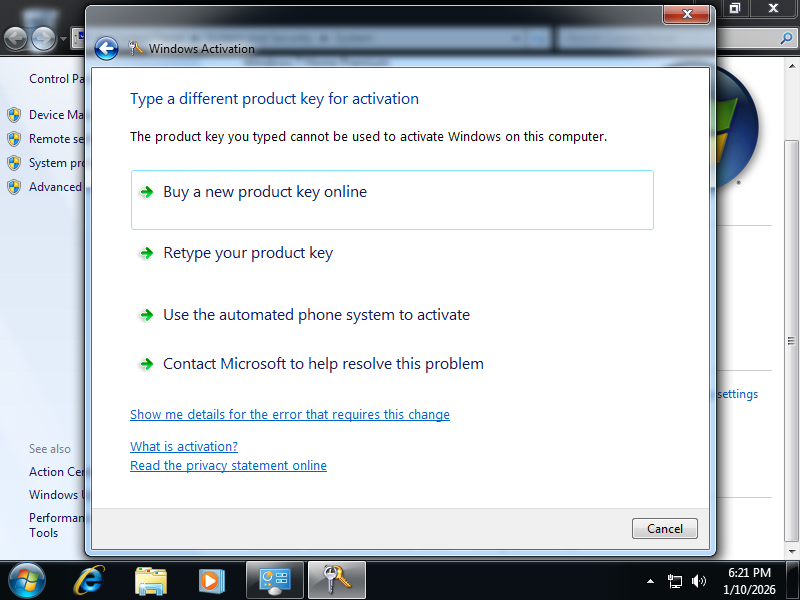Open Action Center under See also

click(x=56, y=472)
